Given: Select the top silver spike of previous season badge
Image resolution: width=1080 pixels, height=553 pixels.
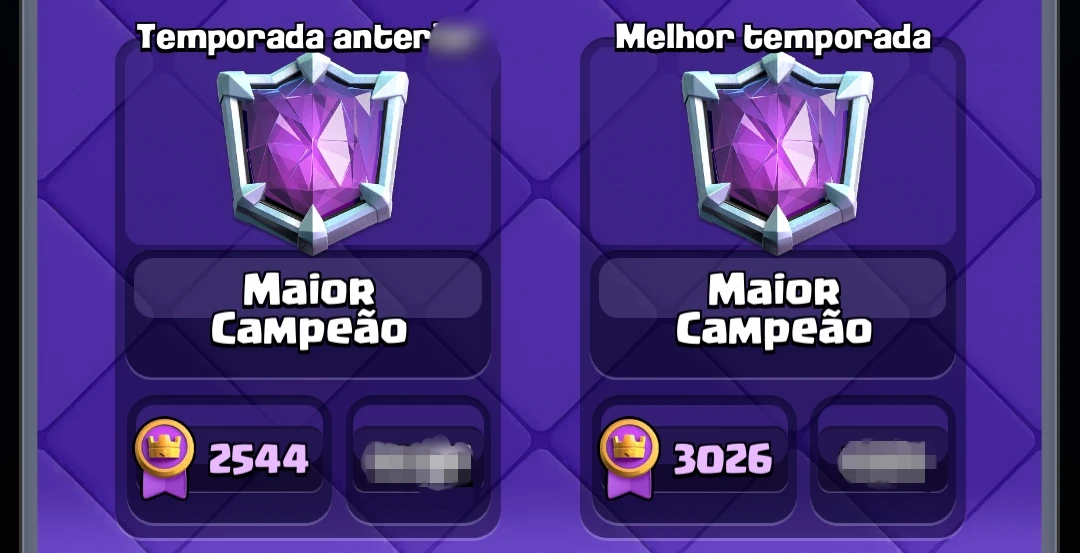Looking at the screenshot, I should [313, 67].
